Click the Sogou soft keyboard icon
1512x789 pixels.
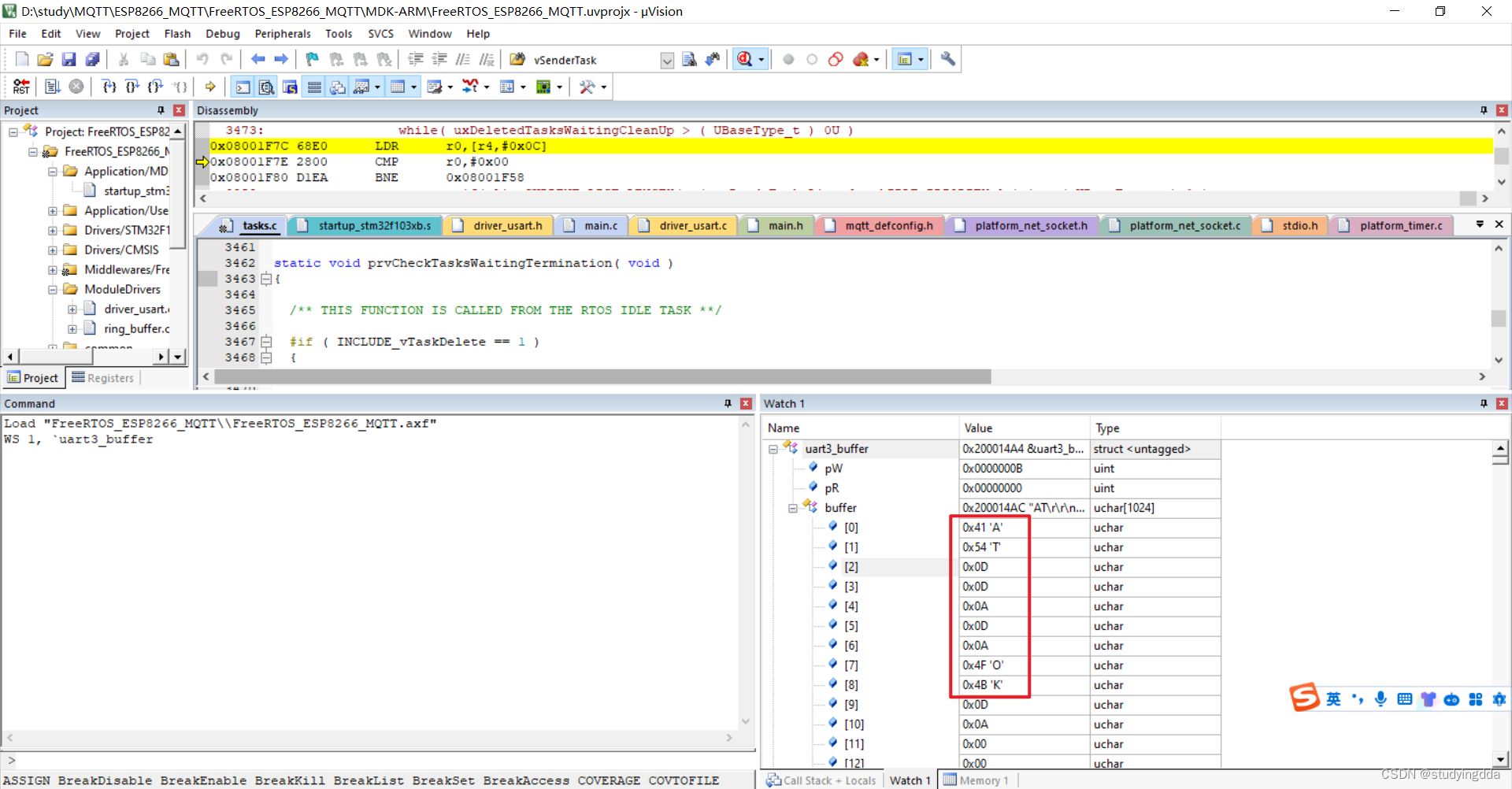click(1404, 699)
